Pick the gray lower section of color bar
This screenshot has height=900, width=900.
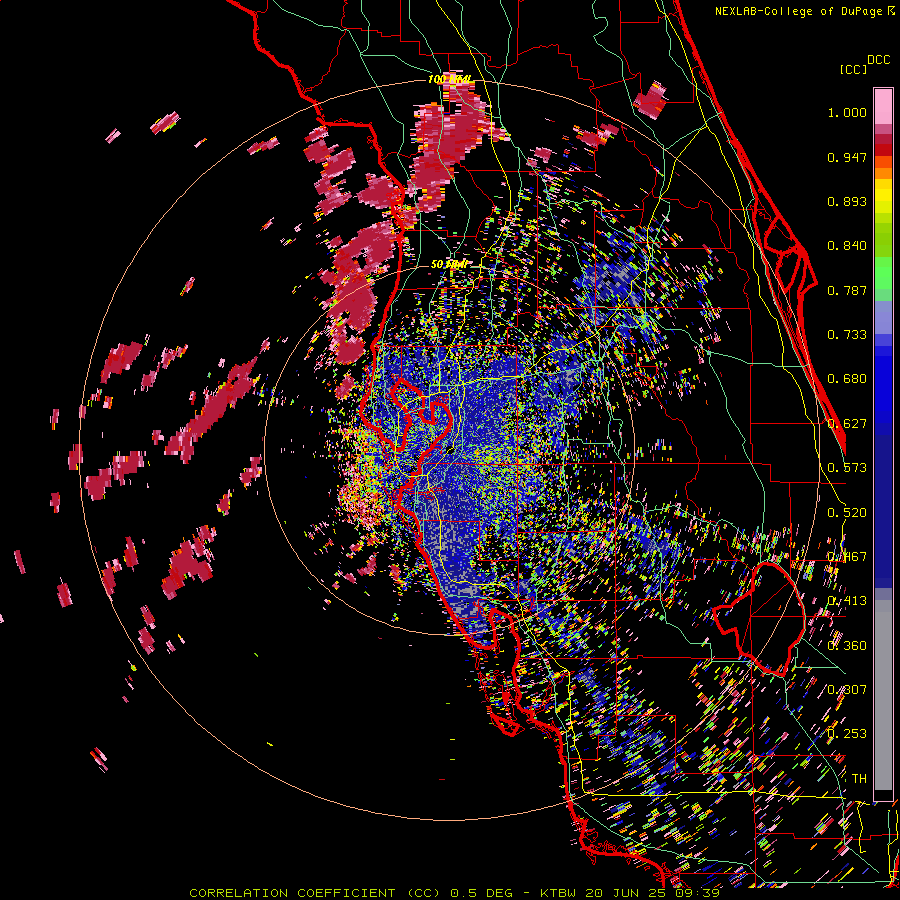click(883, 695)
